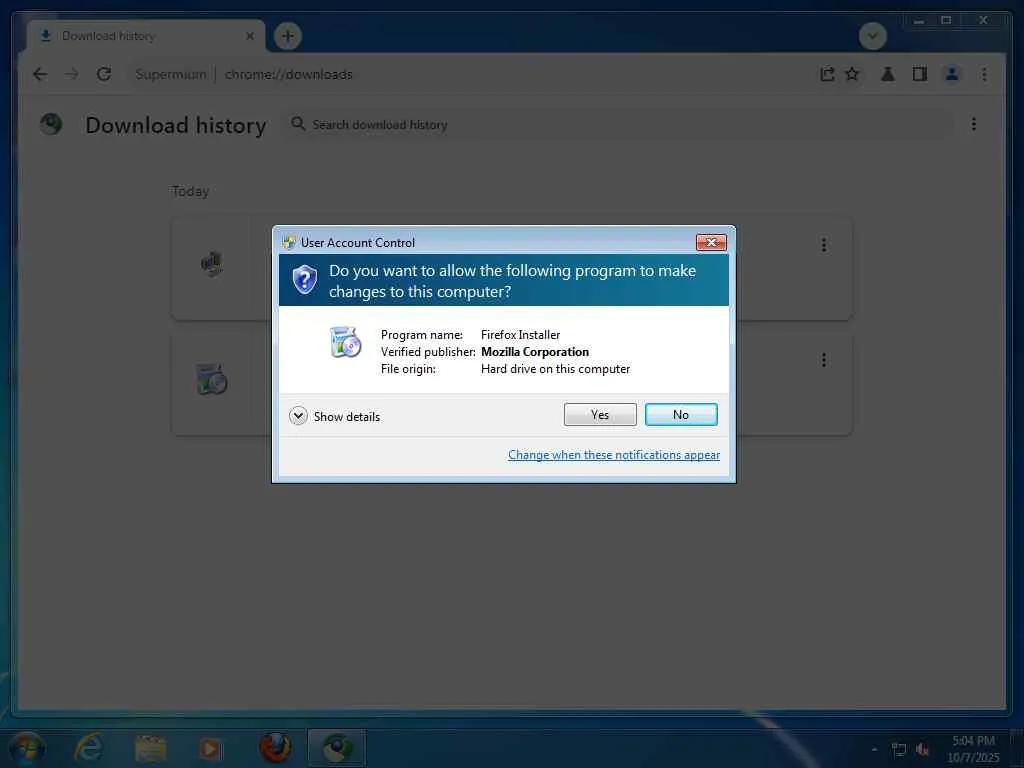Screen dimensions: 1024x768
Task: Open 'Change when these notifications appear' link
Action: pyautogui.click(x=614, y=455)
